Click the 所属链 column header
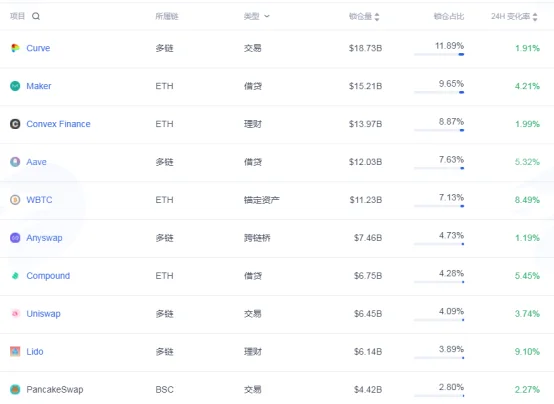The width and height of the screenshot is (554, 404). (167, 16)
